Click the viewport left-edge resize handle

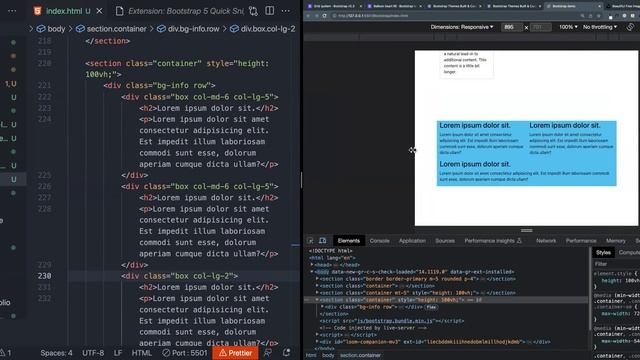(413, 150)
